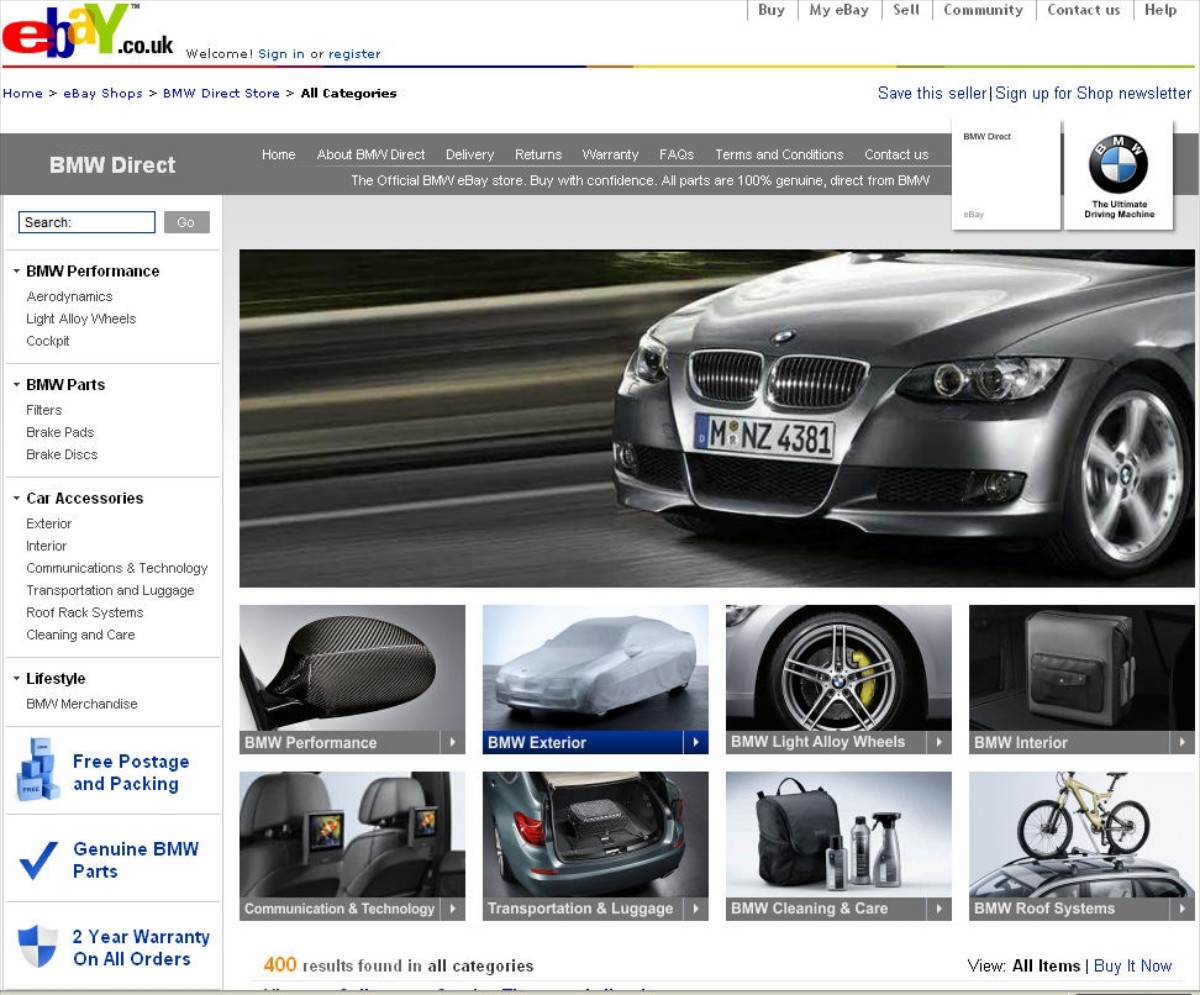Click arrow icon on BMW Exterior tile
Image resolution: width=1200 pixels, height=995 pixels.
(695, 742)
